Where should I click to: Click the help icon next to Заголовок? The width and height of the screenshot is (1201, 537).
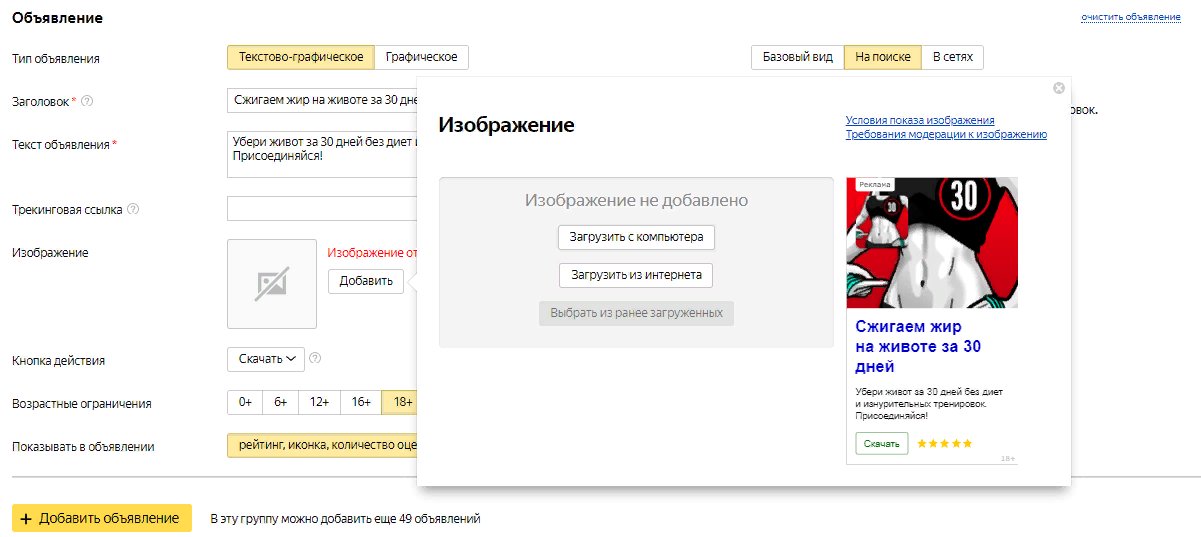[87, 101]
